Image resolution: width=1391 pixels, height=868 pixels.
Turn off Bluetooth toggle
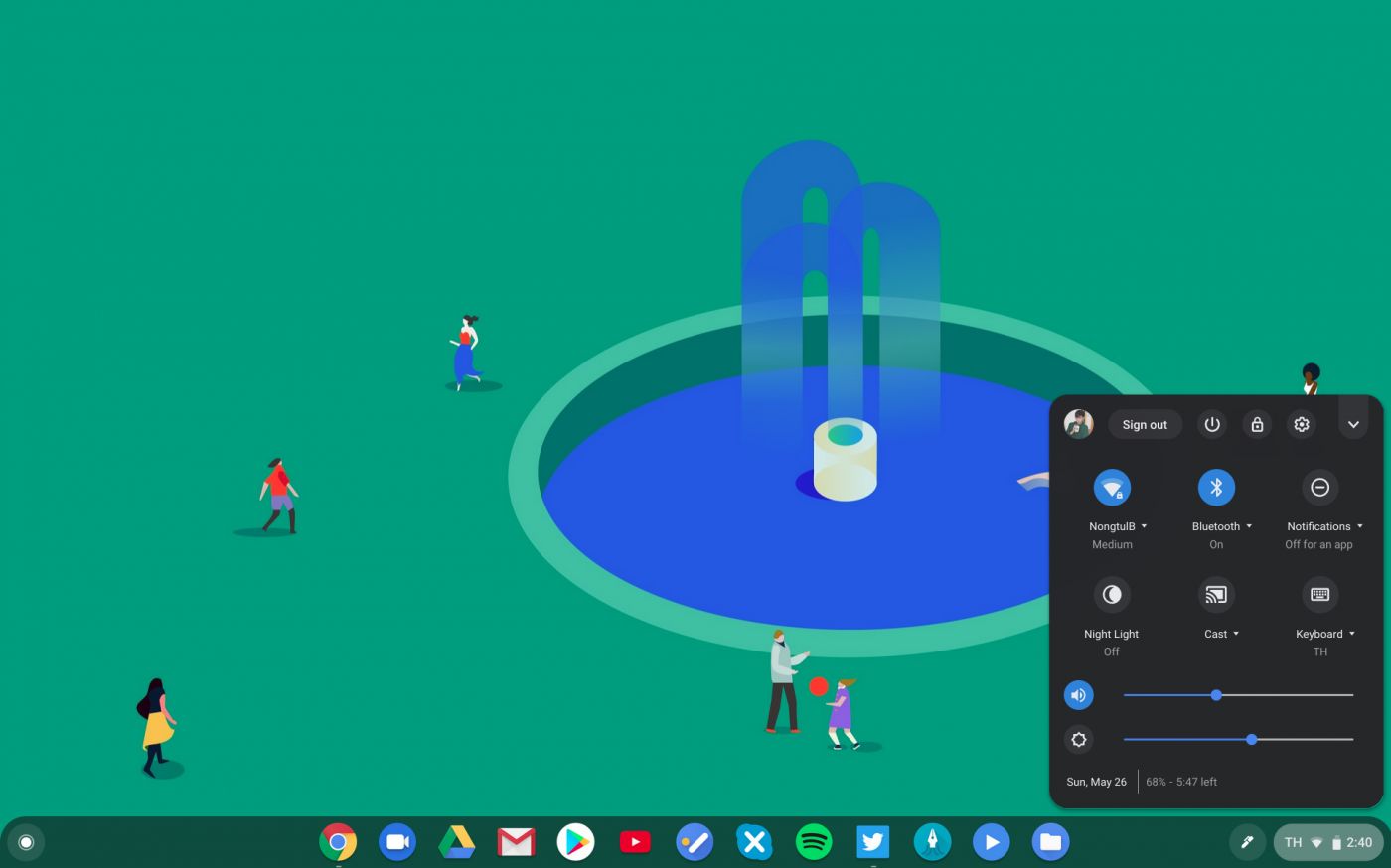coord(1216,488)
